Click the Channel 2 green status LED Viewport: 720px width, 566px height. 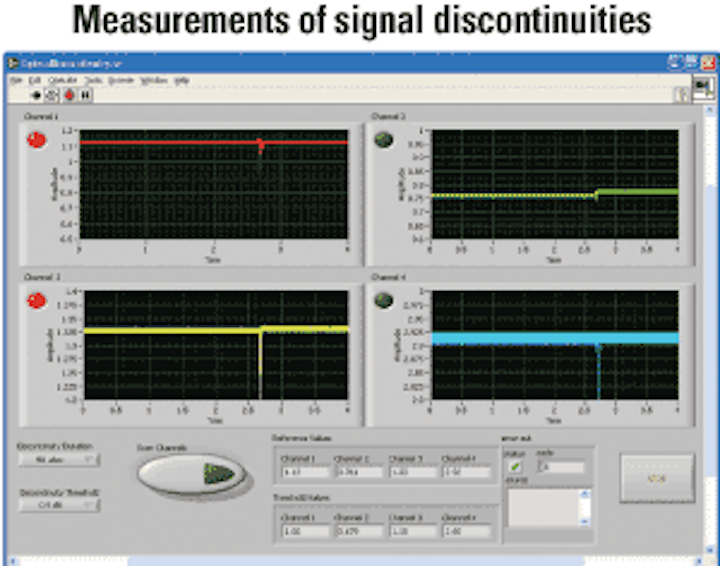click(384, 140)
